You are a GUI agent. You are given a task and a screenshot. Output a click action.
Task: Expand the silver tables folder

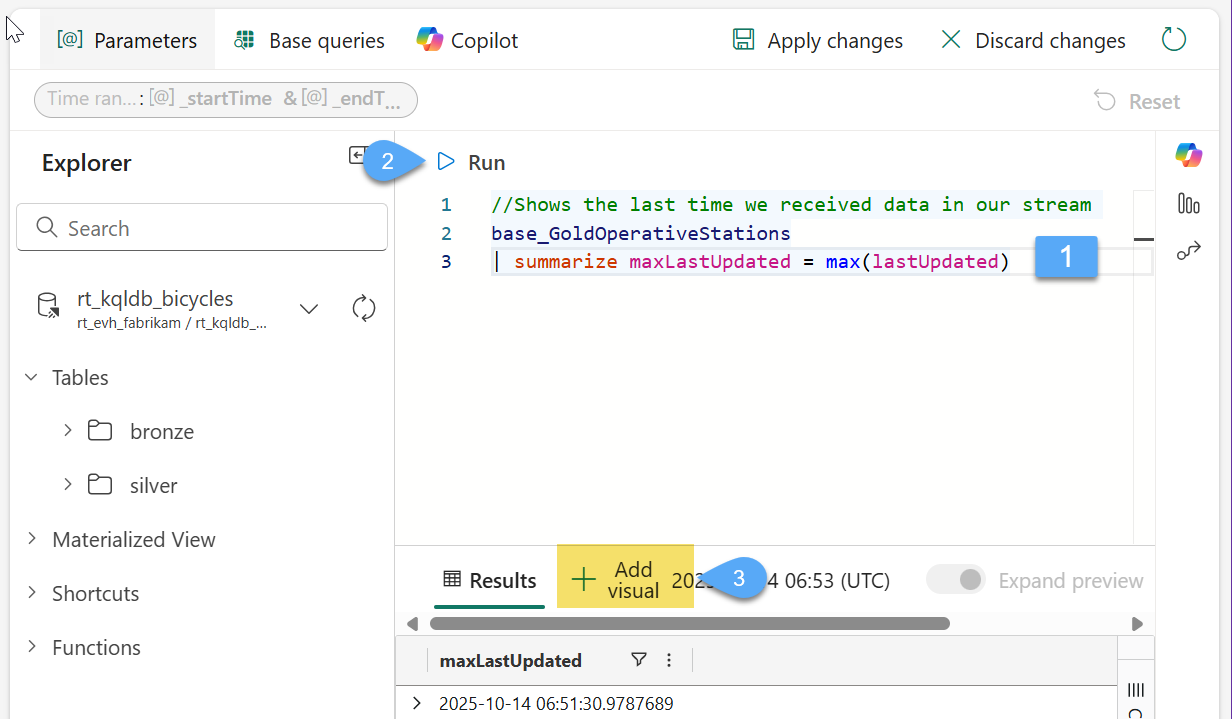pyautogui.click(x=68, y=485)
